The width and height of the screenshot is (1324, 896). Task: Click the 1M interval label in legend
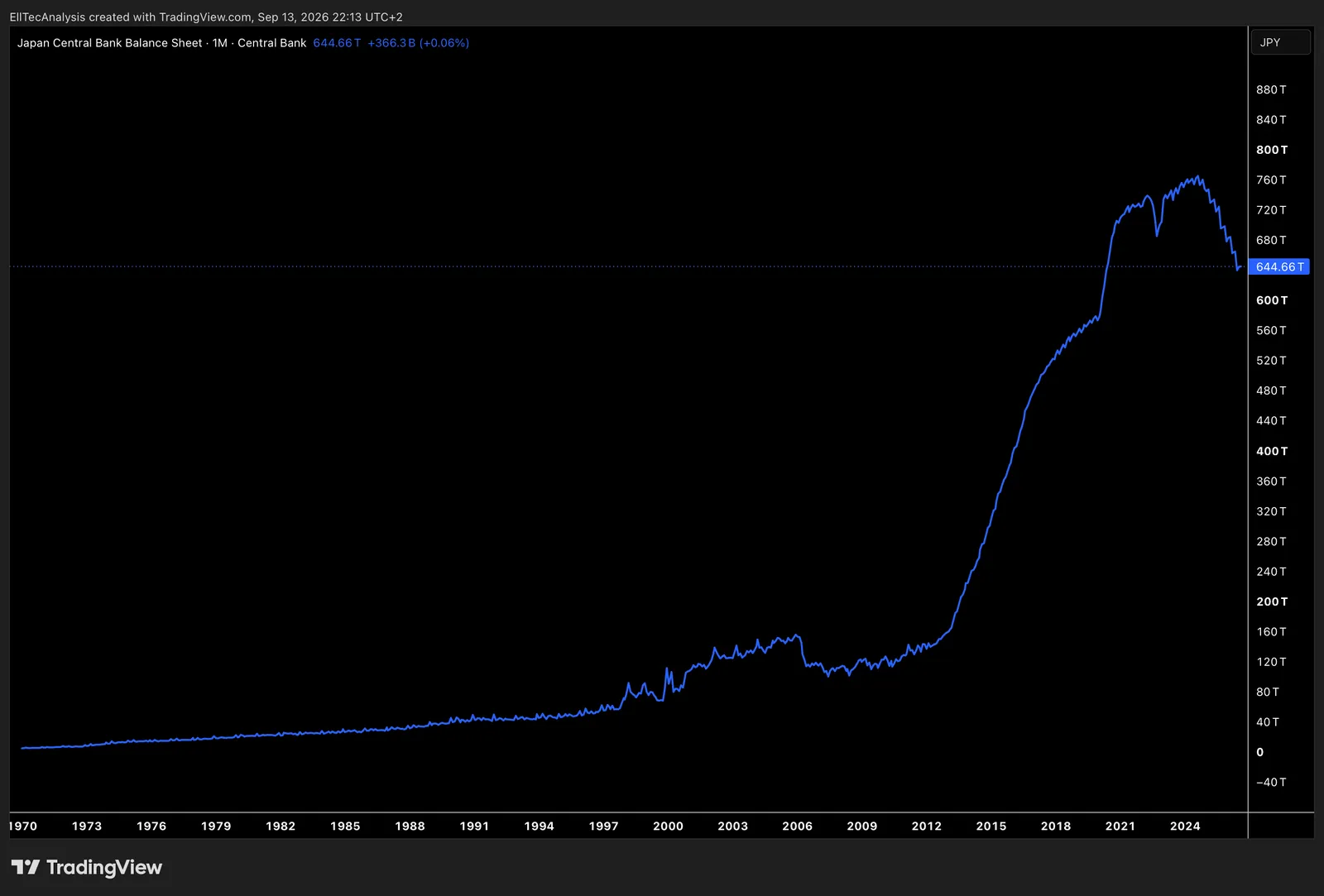(x=220, y=43)
